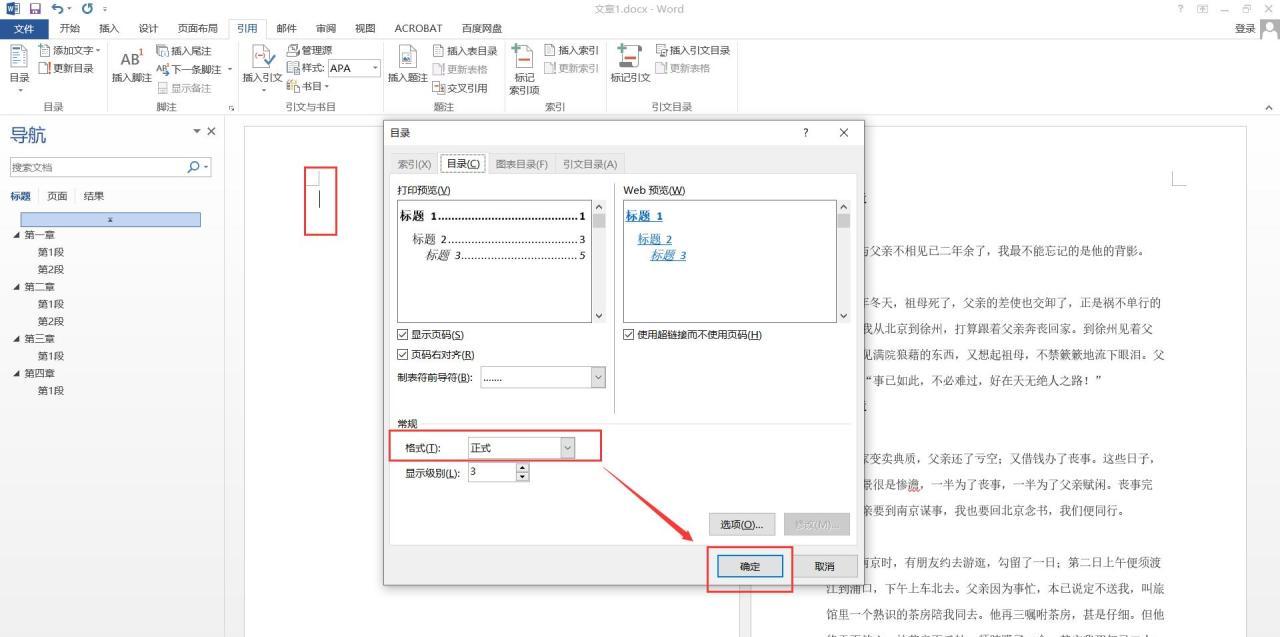Open the 制表符前导符 leader dropdown
Viewport: 1280px width, 637px height.
(x=598, y=377)
